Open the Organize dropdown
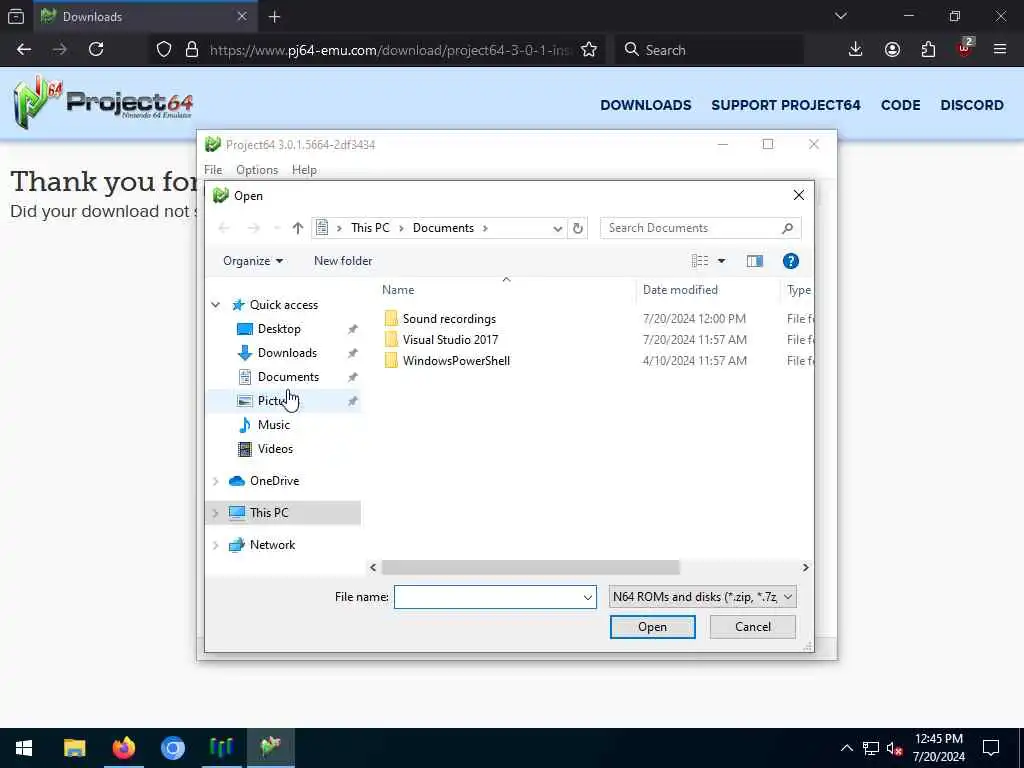Image resolution: width=1024 pixels, height=768 pixels. coord(253,261)
